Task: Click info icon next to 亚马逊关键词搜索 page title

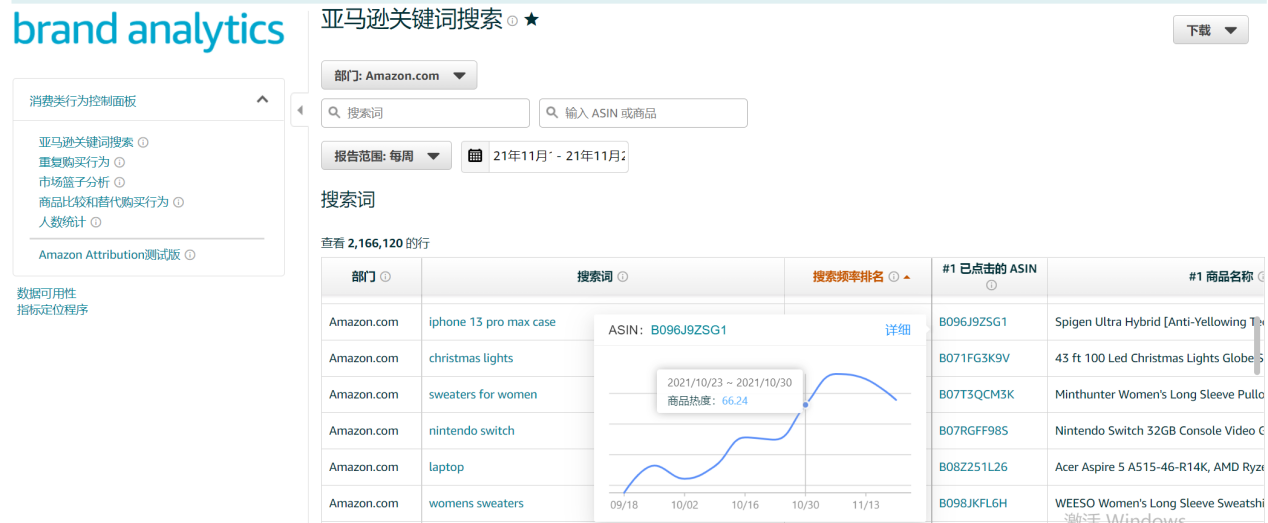Action: point(512,21)
